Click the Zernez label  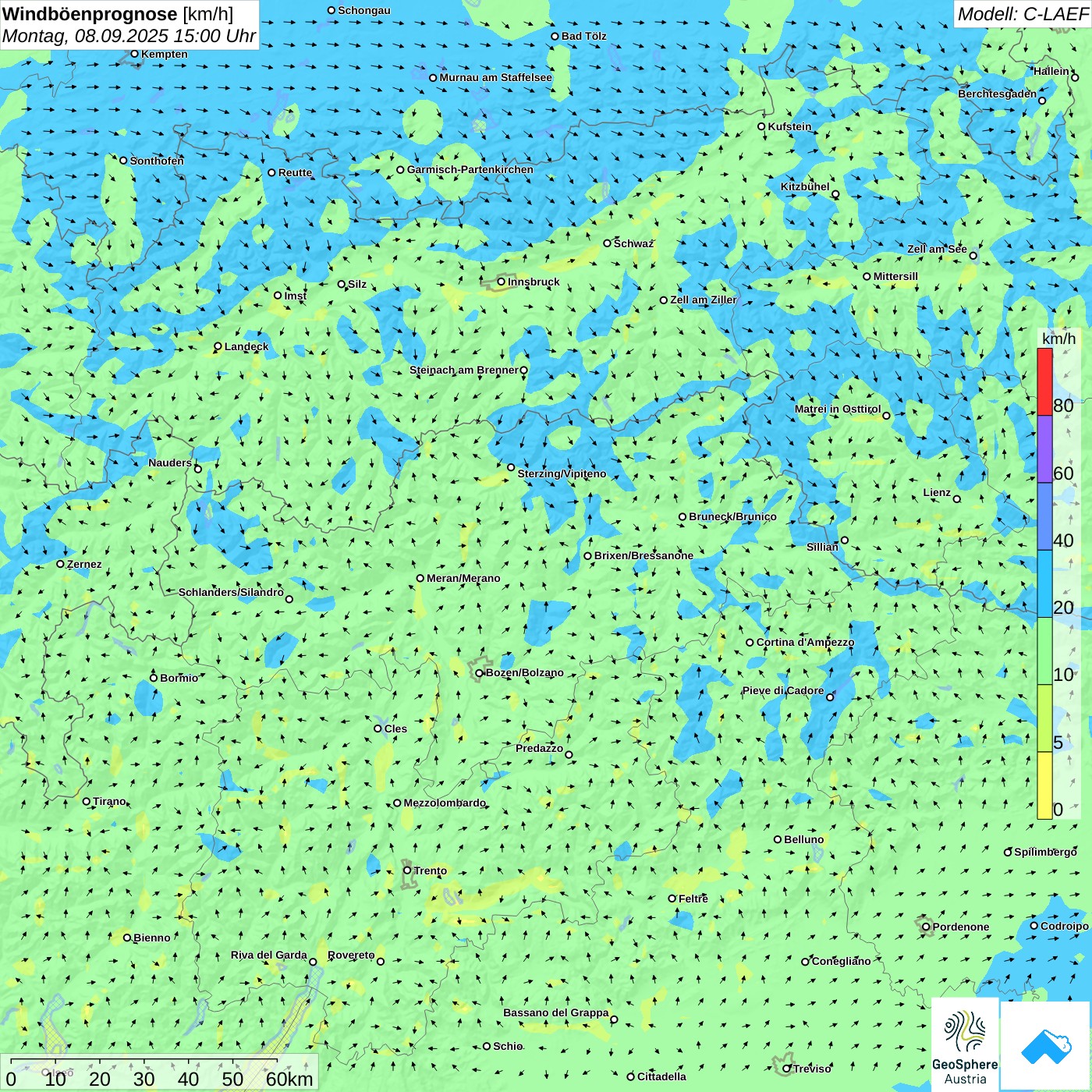84,564
